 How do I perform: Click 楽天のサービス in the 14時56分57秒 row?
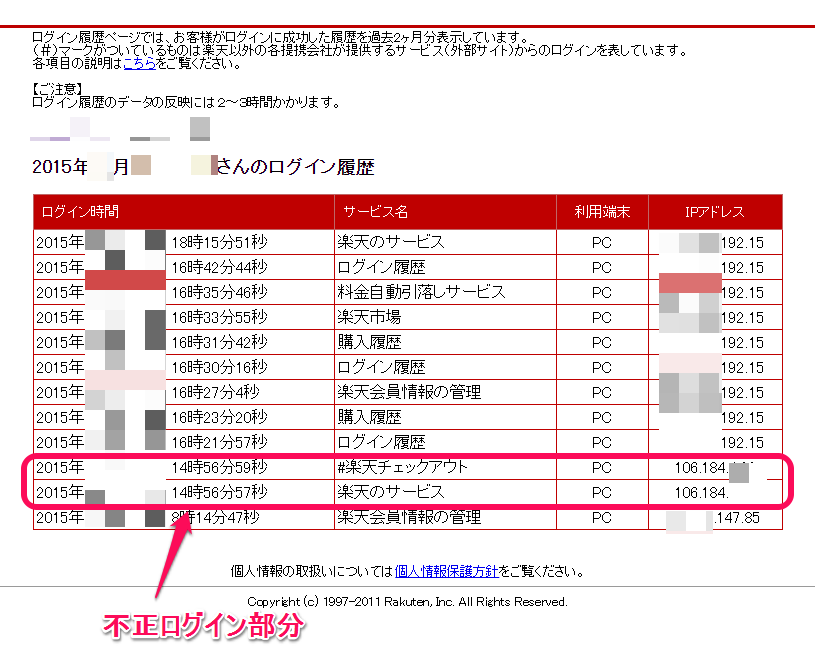pyautogui.click(x=391, y=491)
